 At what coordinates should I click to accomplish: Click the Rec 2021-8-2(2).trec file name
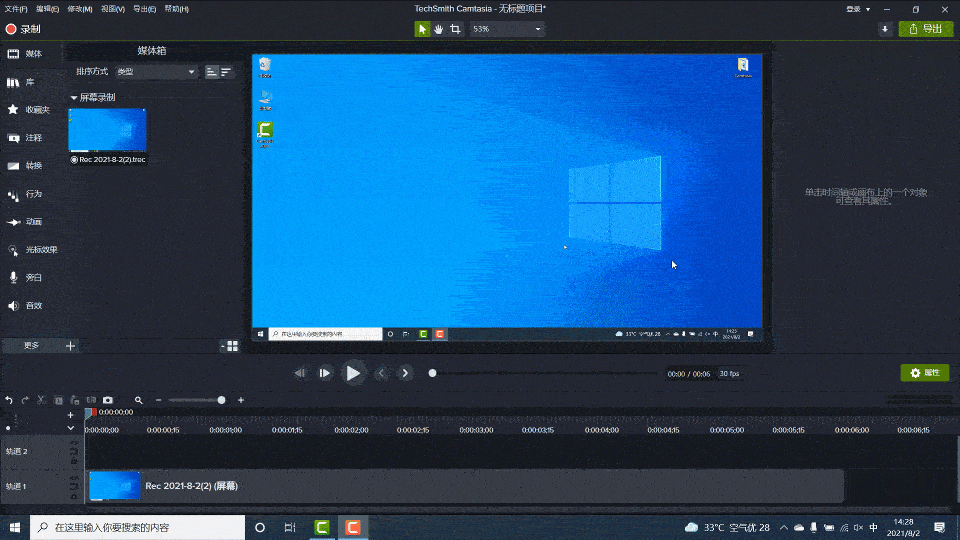pyautogui.click(x=111, y=160)
